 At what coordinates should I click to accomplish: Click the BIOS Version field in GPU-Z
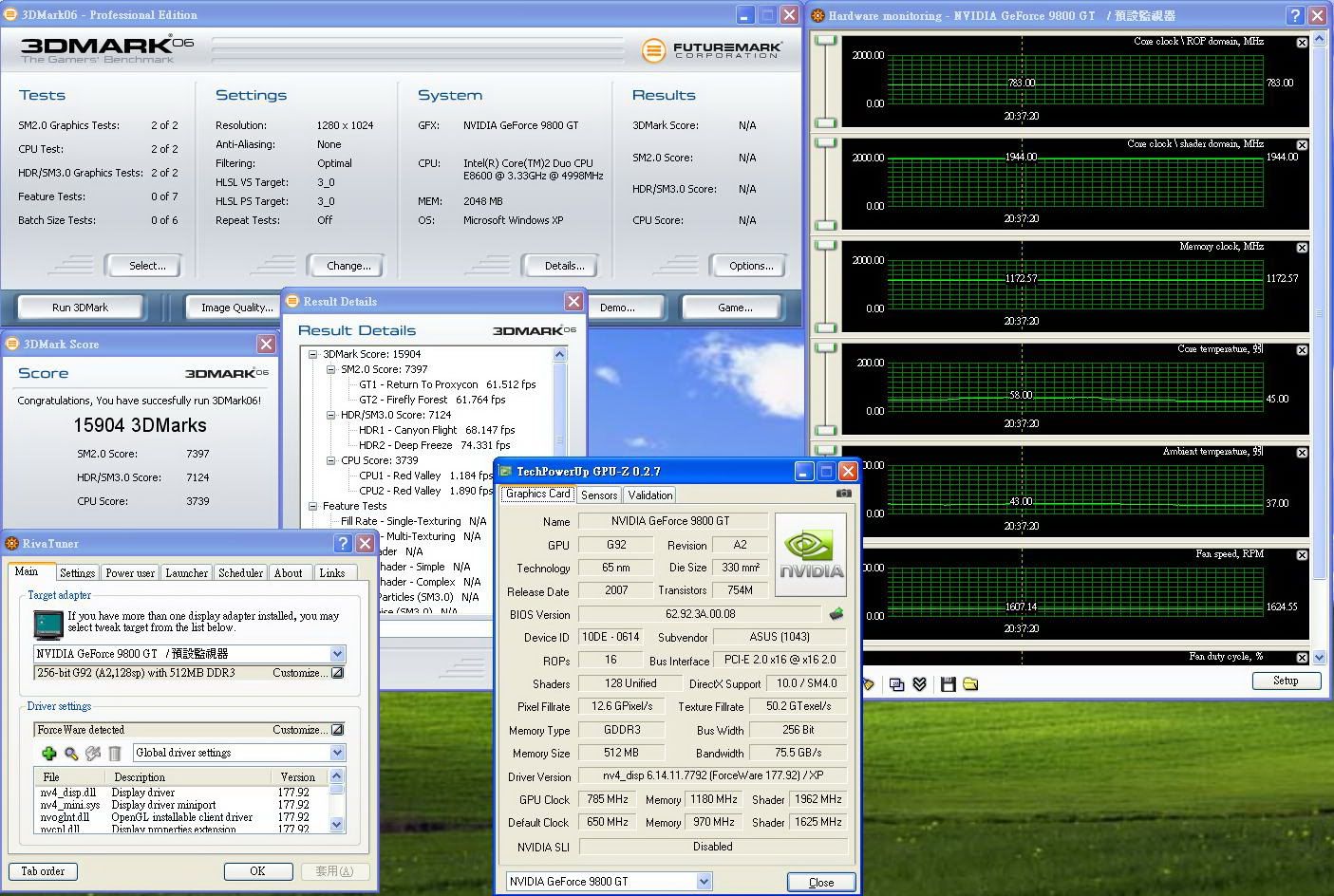tap(701, 614)
